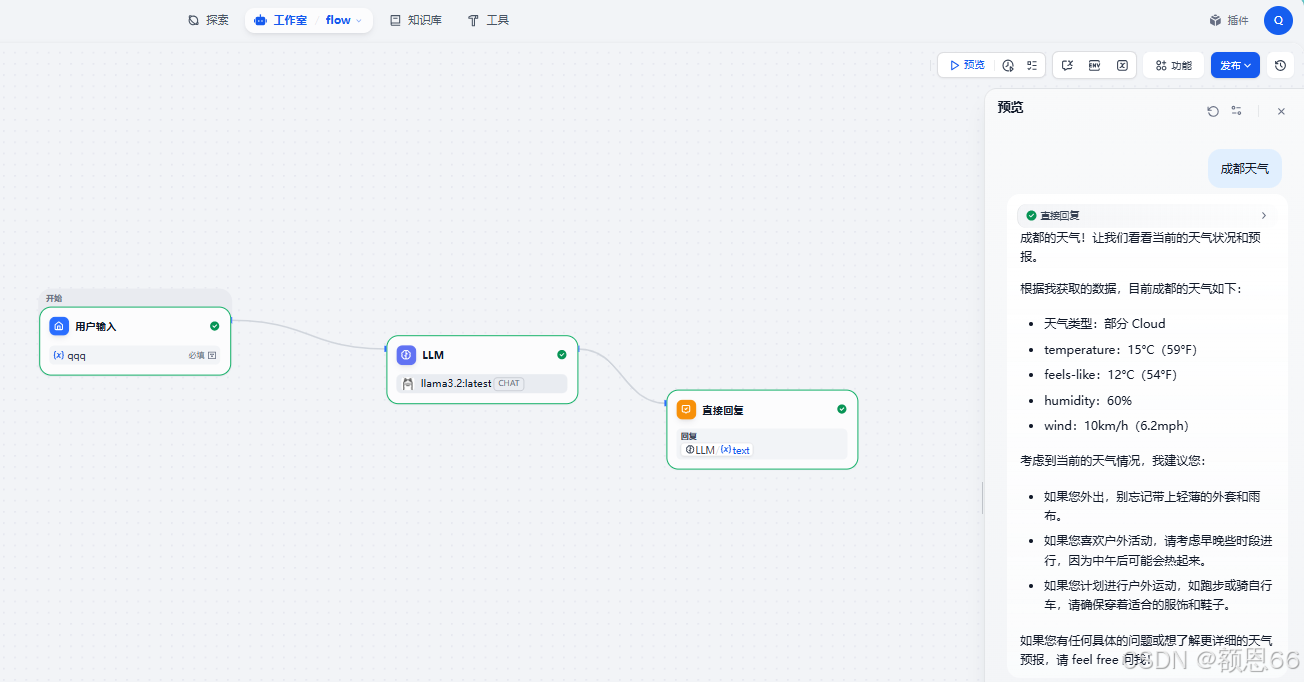
Task: Close the 预览 preview panel
Action: coord(1281,111)
